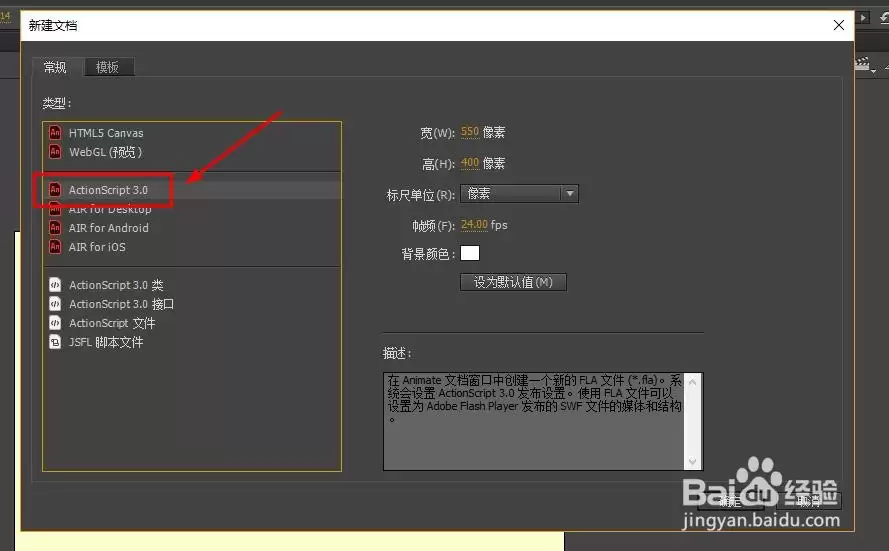The width and height of the screenshot is (889, 551).
Task: Close the 新建文档 dialog
Action: (839, 25)
